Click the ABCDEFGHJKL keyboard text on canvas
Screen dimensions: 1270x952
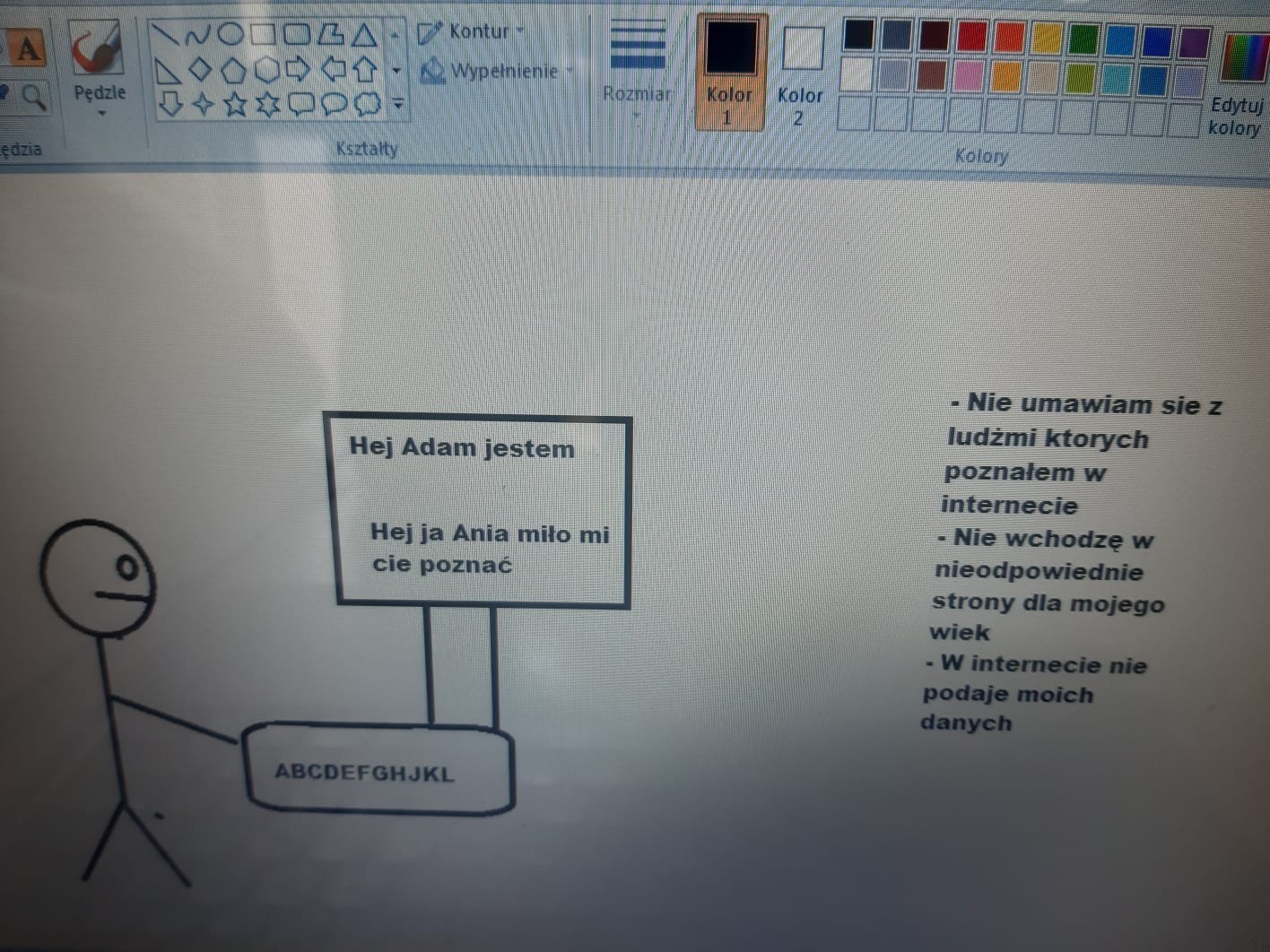coord(364,773)
